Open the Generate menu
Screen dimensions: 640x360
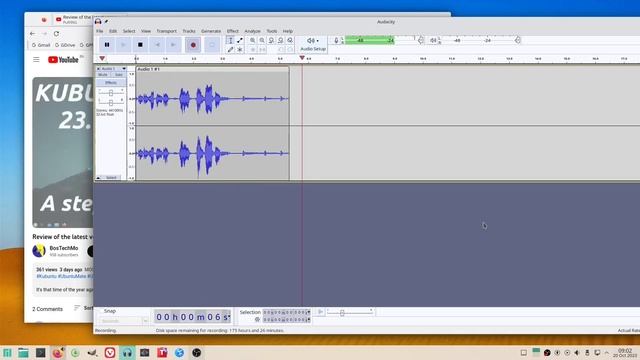coord(211,31)
